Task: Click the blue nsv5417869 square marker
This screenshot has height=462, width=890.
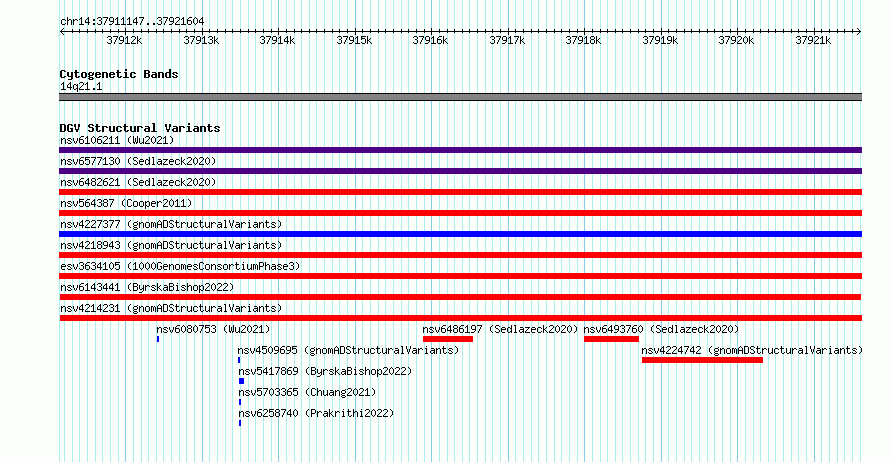Action: [x=241, y=381]
